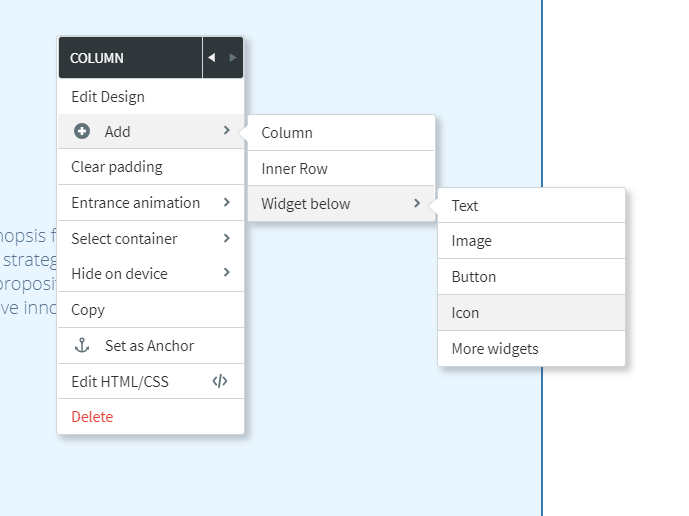Insert a Button widget below
The height and width of the screenshot is (516, 689).
point(474,277)
